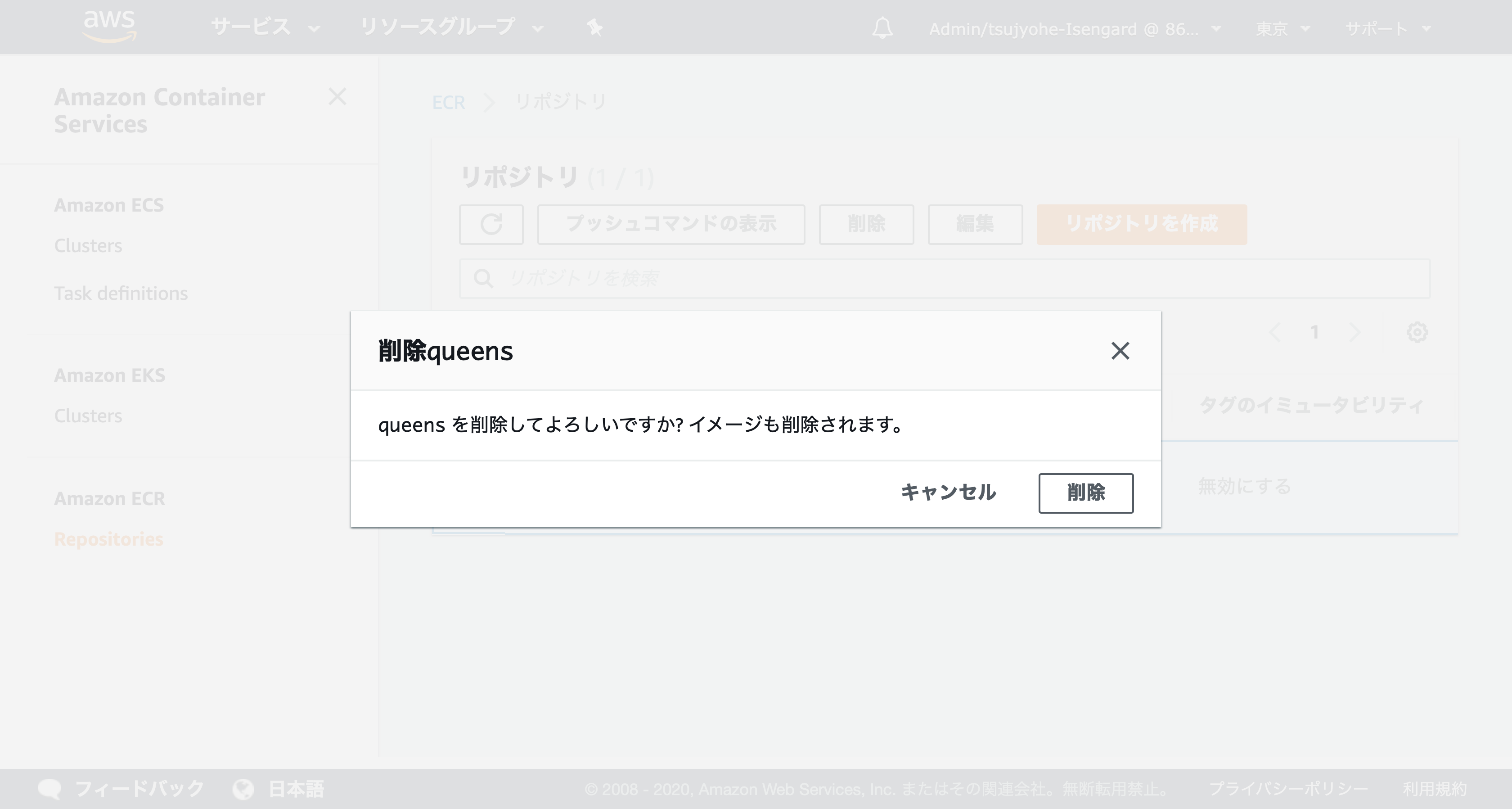Viewport: 1512px width, 809px height.
Task: Click the Amazon EKS sidebar heading
Action: tap(110, 375)
